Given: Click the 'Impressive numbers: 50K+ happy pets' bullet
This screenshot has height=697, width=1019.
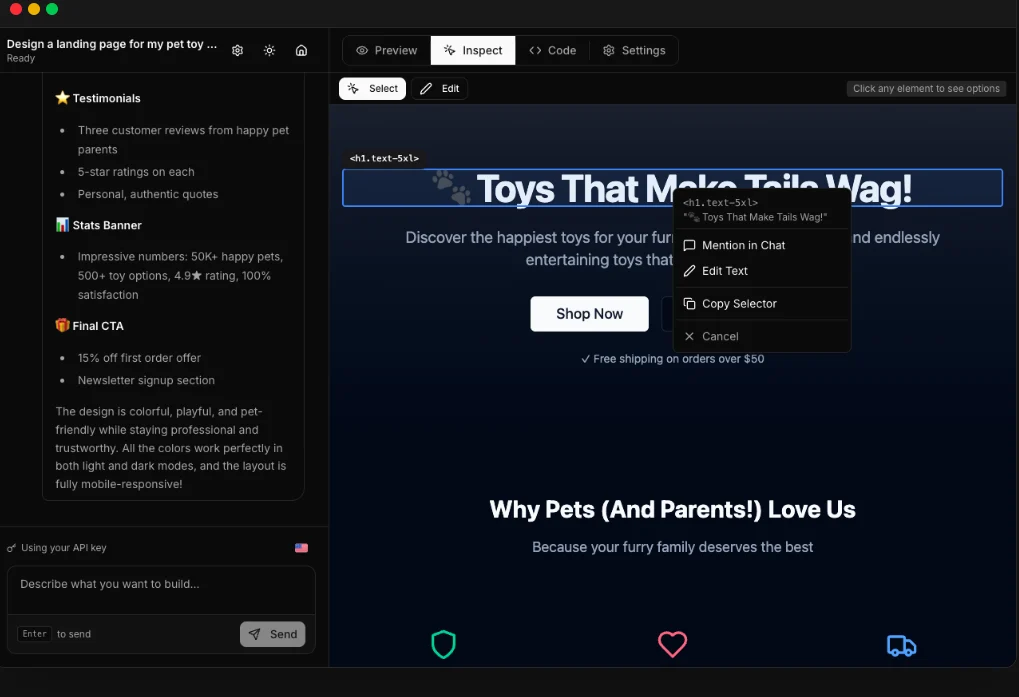Looking at the screenshot, I should [181, 275].
